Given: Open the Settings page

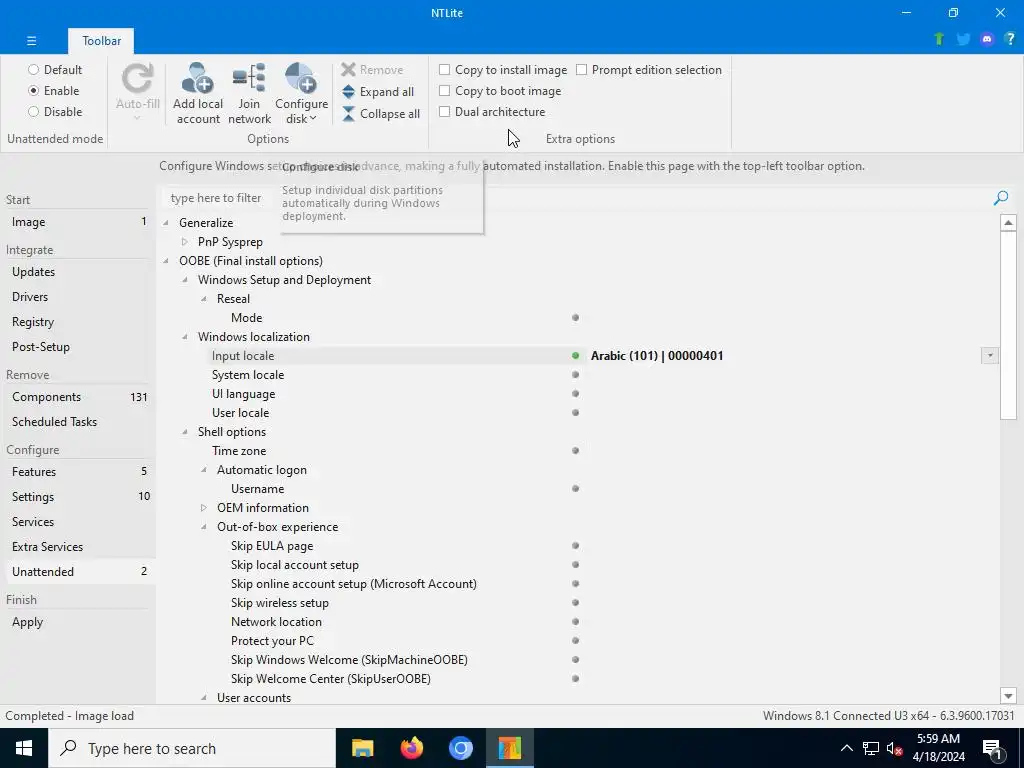Looking at the screenshot, I should [78, 497].
